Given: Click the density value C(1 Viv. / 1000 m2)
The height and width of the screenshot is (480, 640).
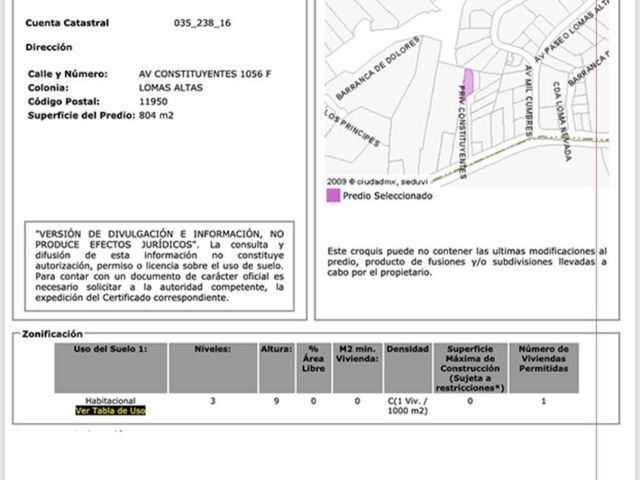Looking at the screenshot, I should (407, 406).
